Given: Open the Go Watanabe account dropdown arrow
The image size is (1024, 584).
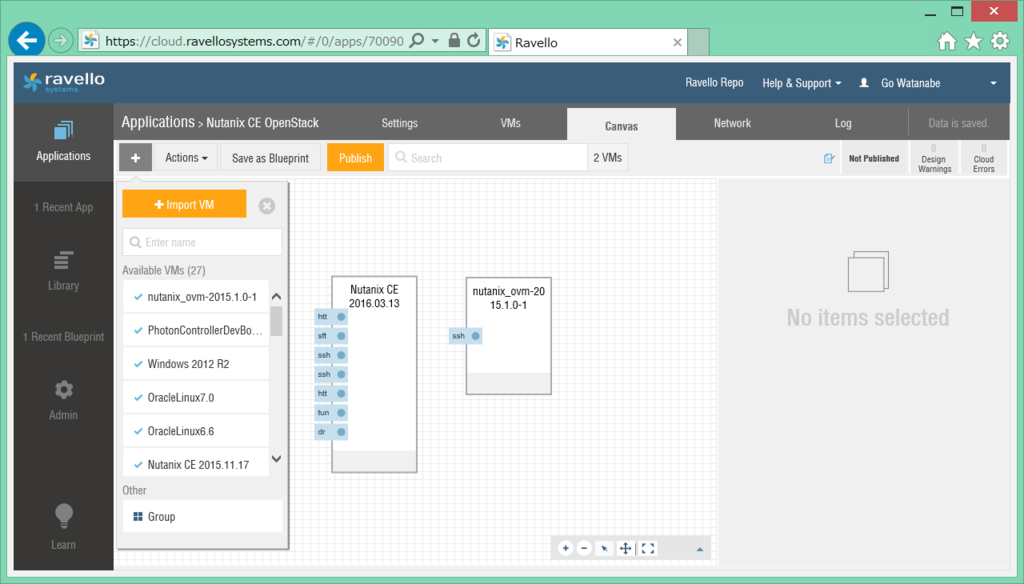Looking at the screenshot, I should point(993,83).
